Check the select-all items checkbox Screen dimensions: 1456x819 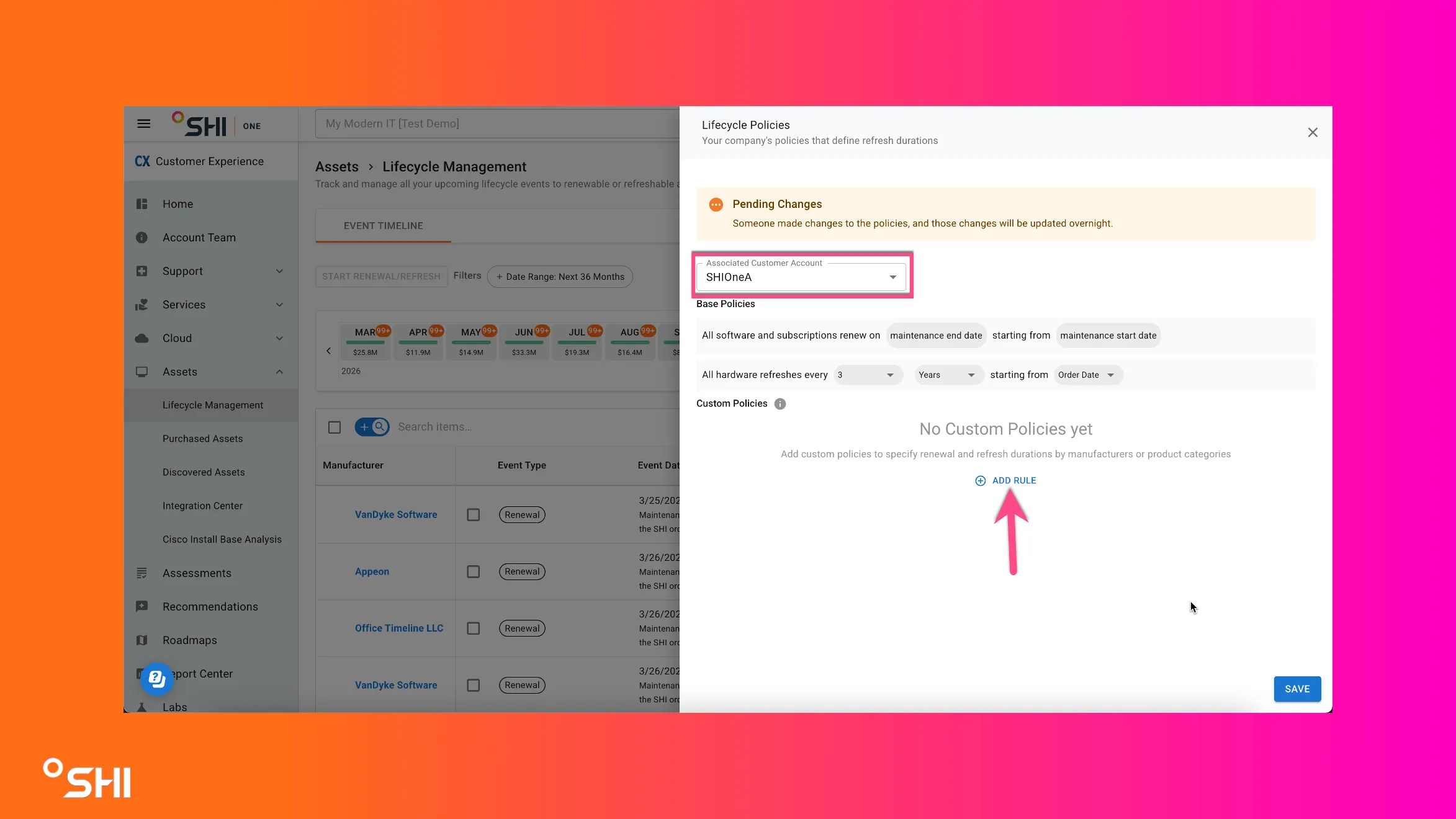click(x=335, y=427)
